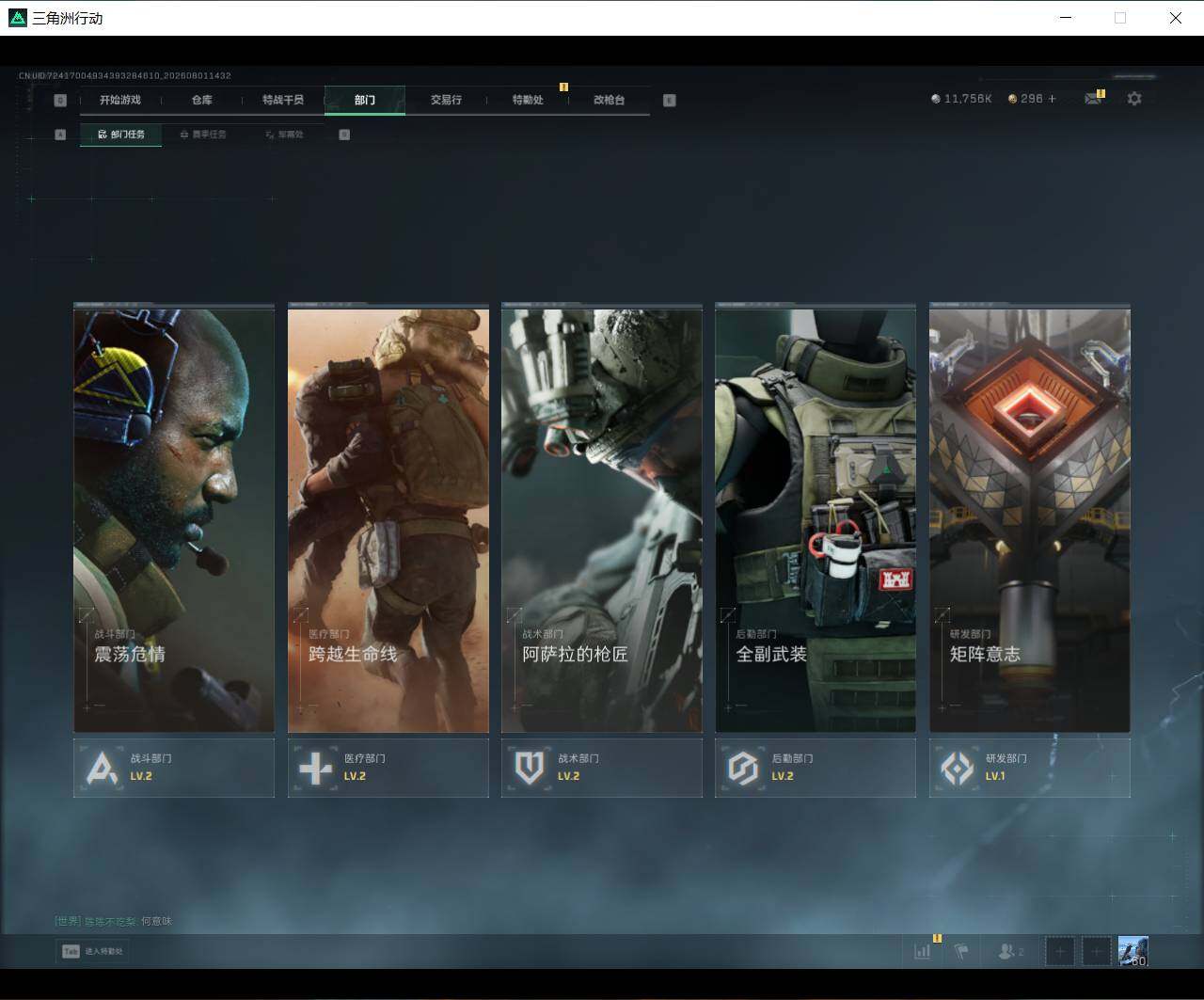Open the 全副武装 logistics department card

click(816, 518)
